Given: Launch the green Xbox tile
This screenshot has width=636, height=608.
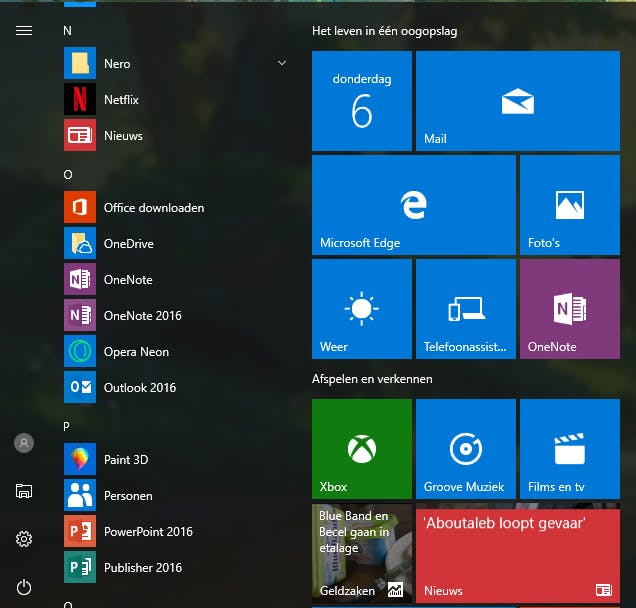Looking at the screenshot, I should [362, 449].
